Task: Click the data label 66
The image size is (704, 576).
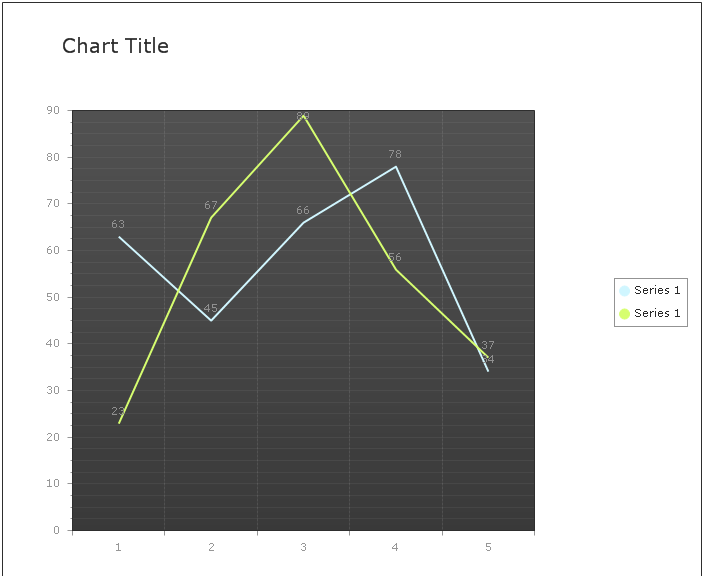Action: coord(303,211)
